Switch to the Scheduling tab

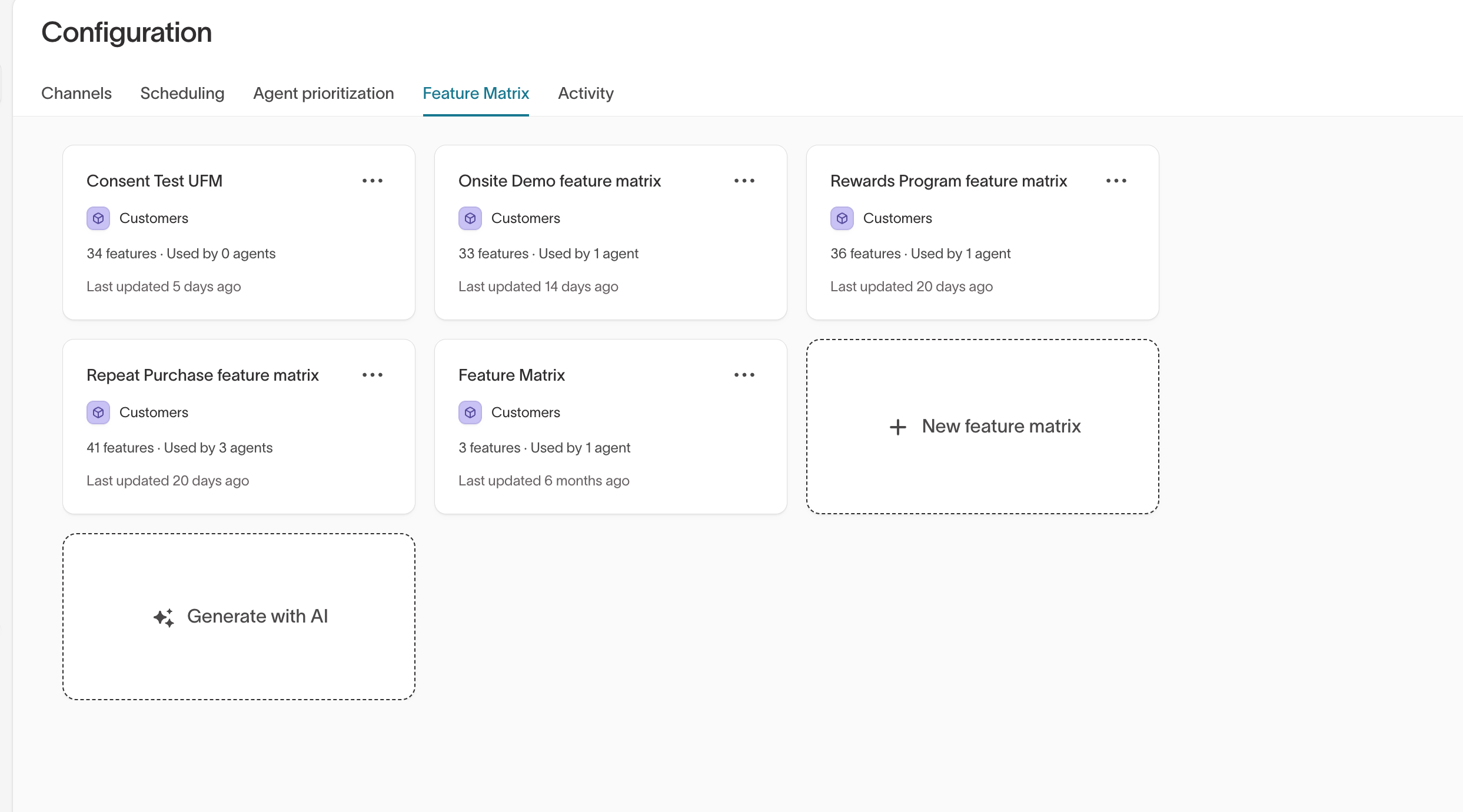coord(182,93)
